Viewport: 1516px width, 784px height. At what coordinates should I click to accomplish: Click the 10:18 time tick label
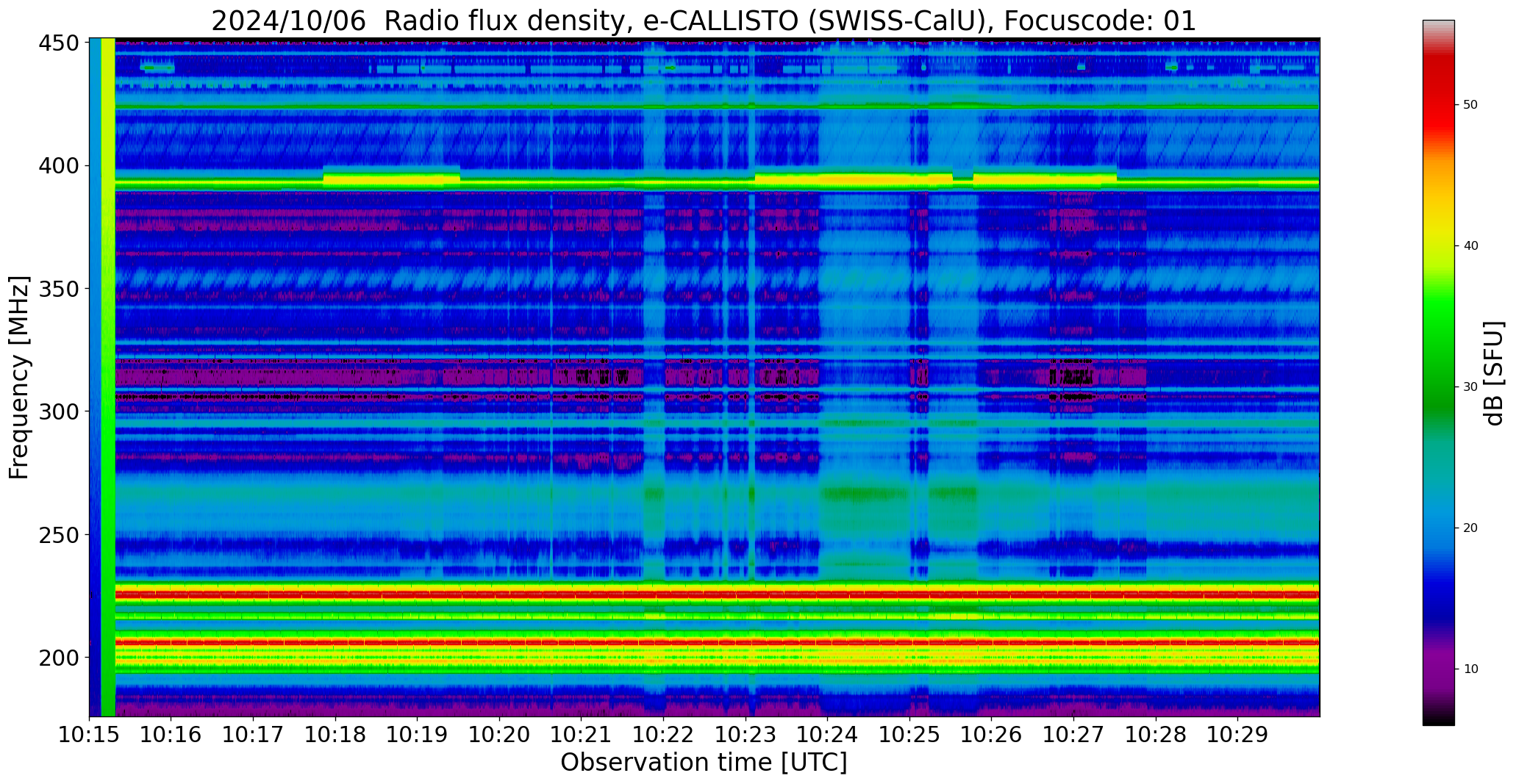coord(335,734)
